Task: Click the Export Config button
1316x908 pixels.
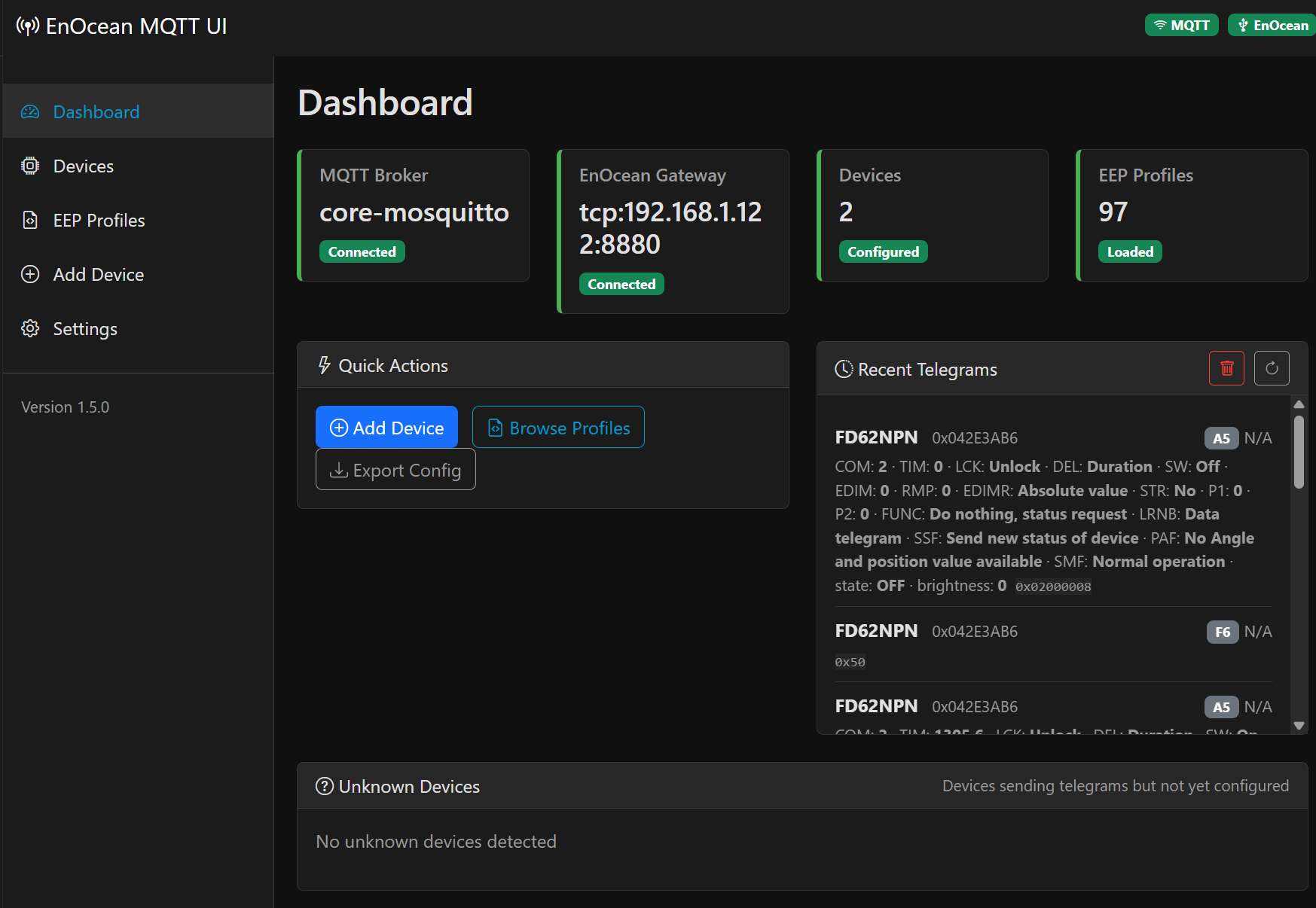Action: click(395, 469)
